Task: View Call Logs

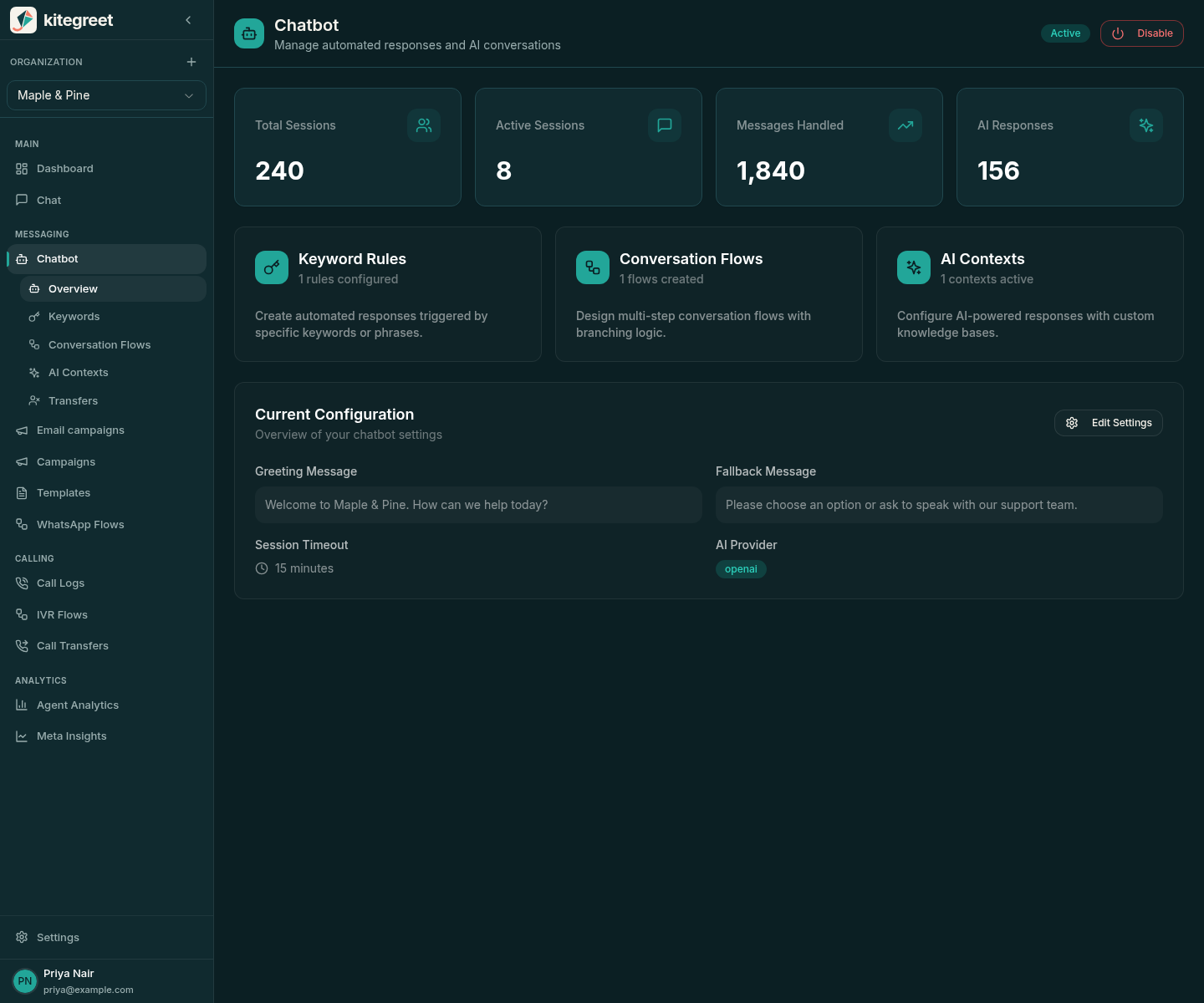Action: pos(106,583)
